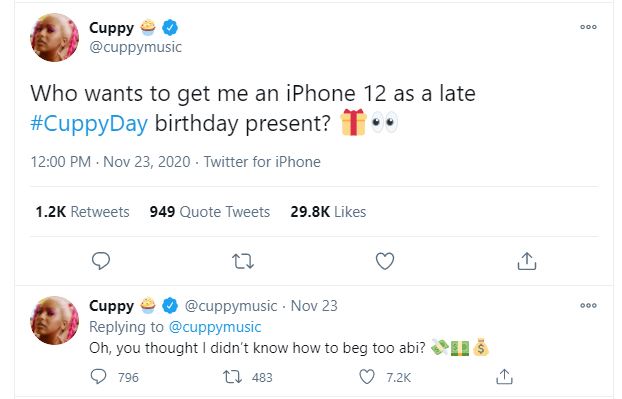Click the Nov 23 timestamp on reply
Viewport: 622px width, 399px height.
click(314, 306)
